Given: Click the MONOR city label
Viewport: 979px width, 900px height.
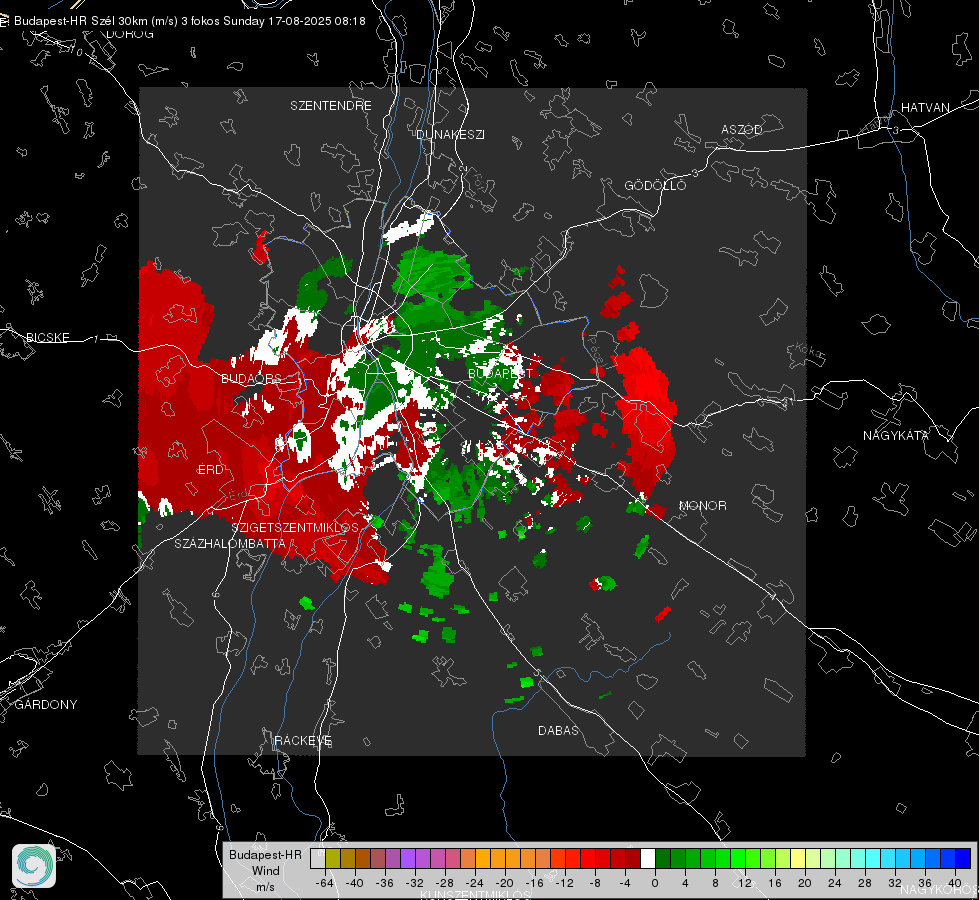Looking at the screenshot, I should 702,505.
